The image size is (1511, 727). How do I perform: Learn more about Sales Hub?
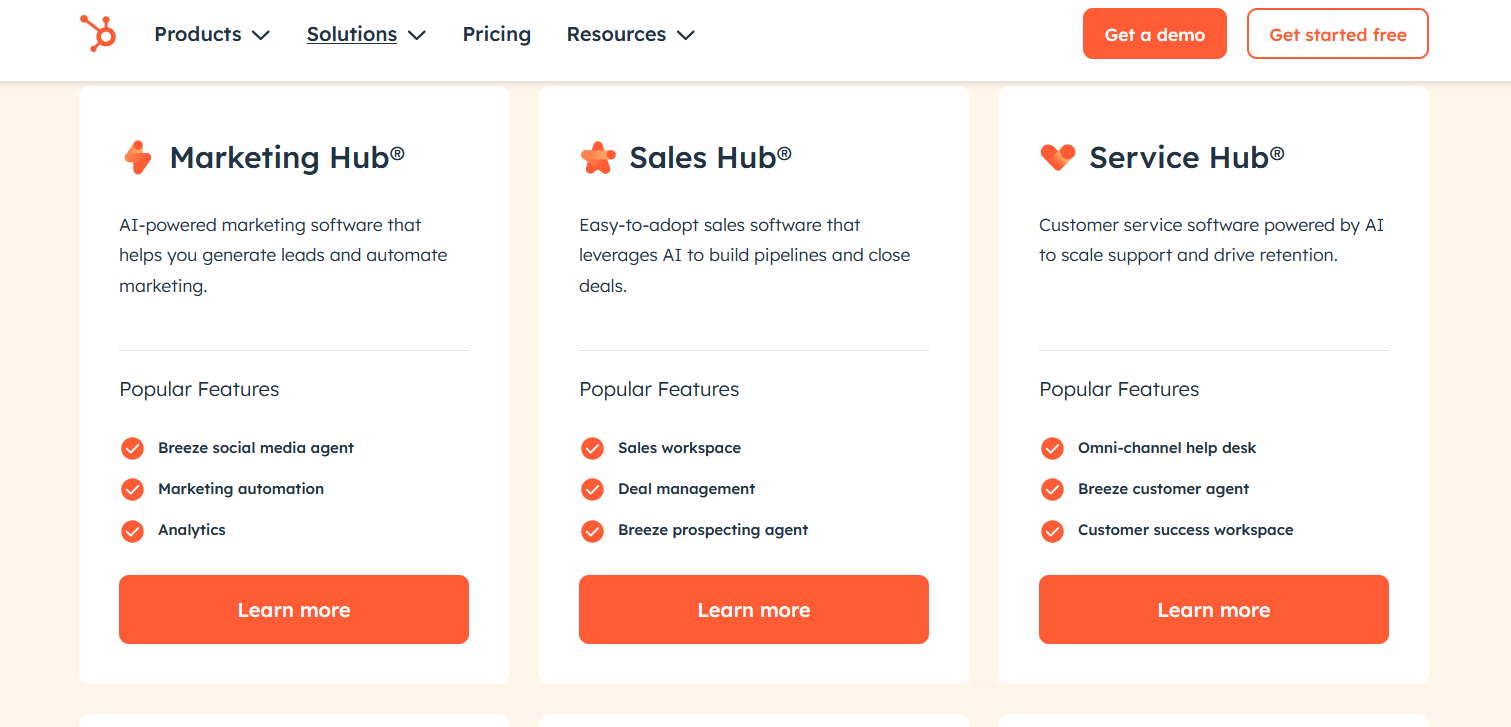[x=754, y=609]
